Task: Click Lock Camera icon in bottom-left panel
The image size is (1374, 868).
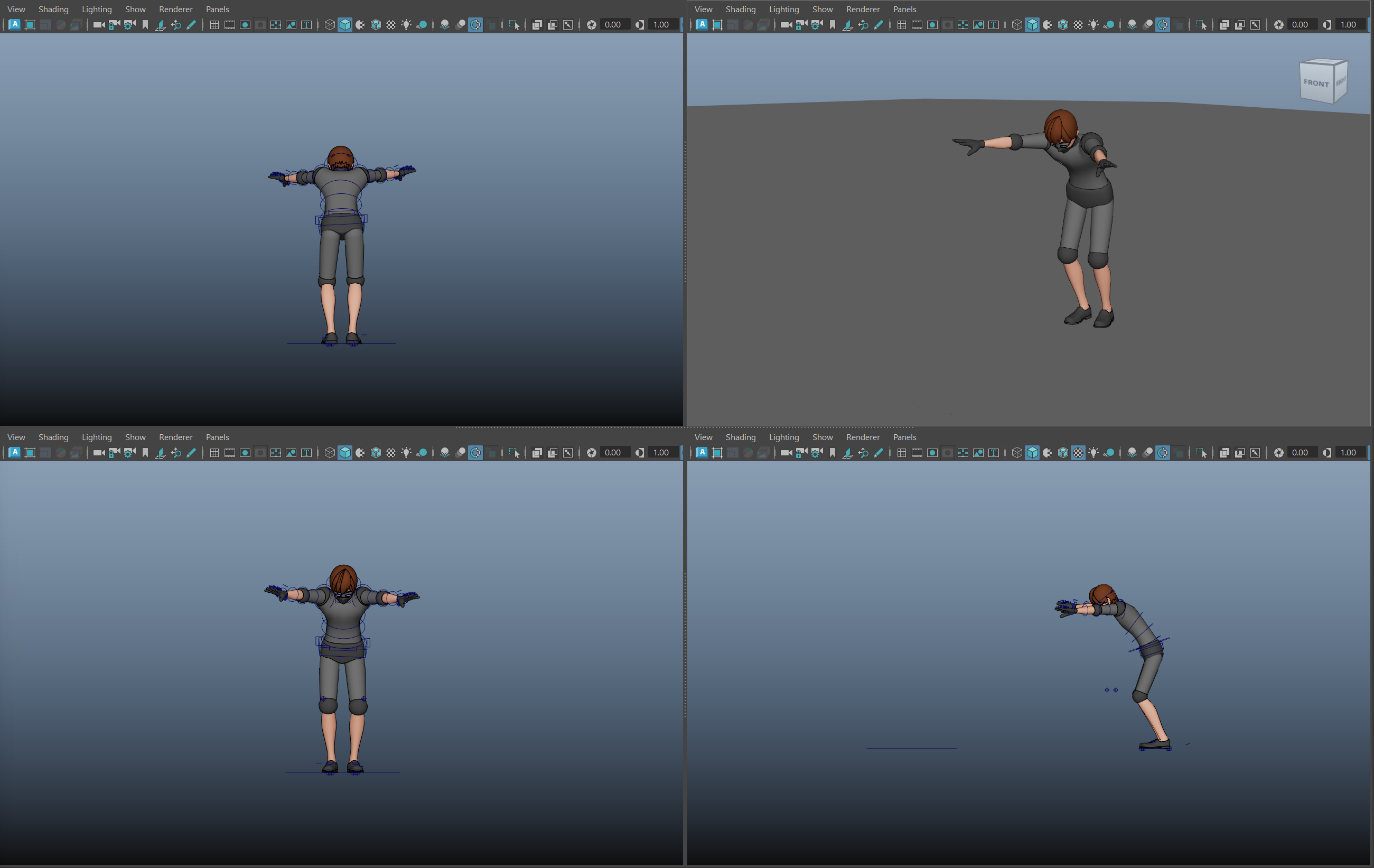Action: pyautogui.click(x=114, y=453)
